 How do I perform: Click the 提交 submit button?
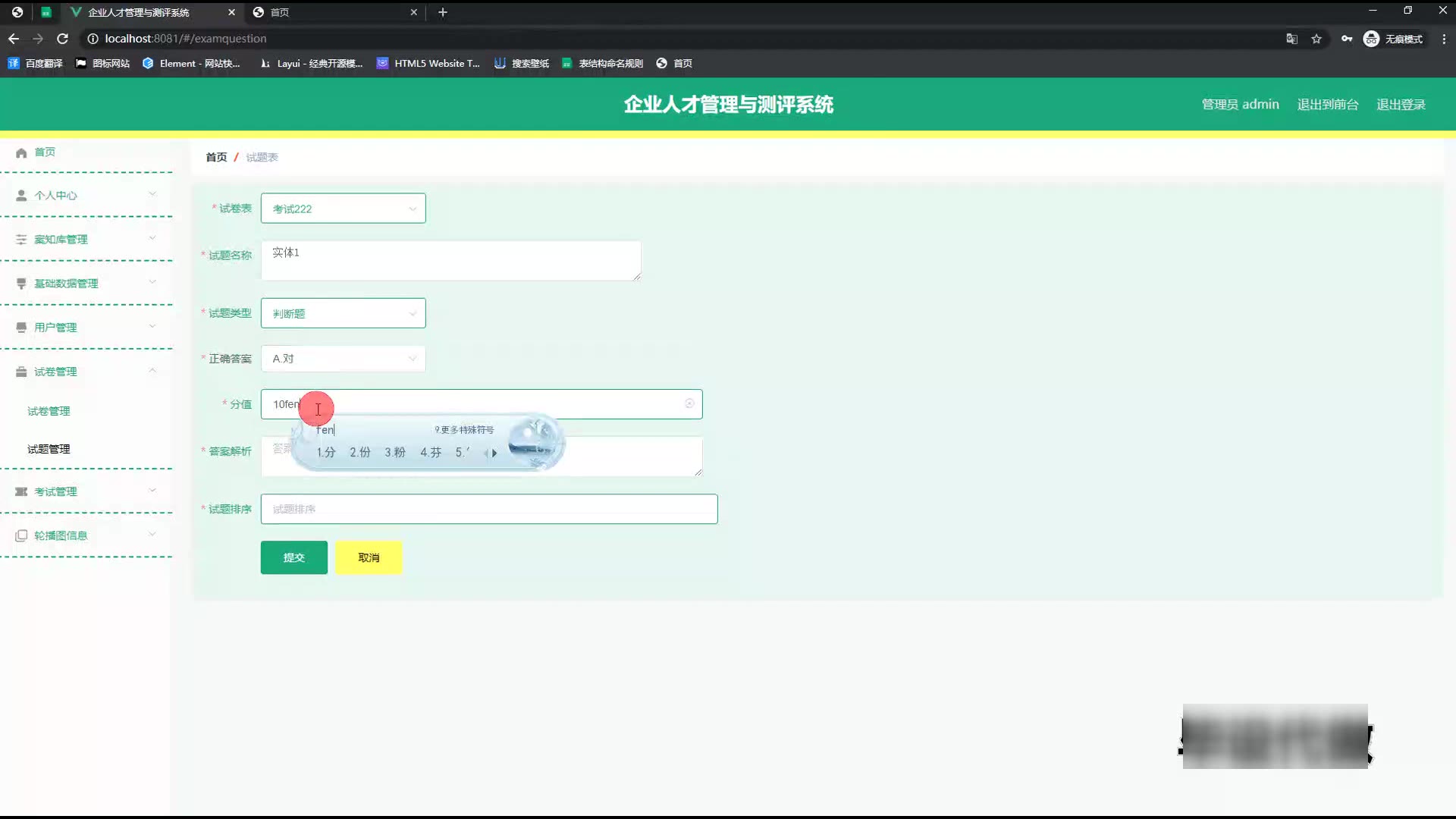tap(294, 557)
